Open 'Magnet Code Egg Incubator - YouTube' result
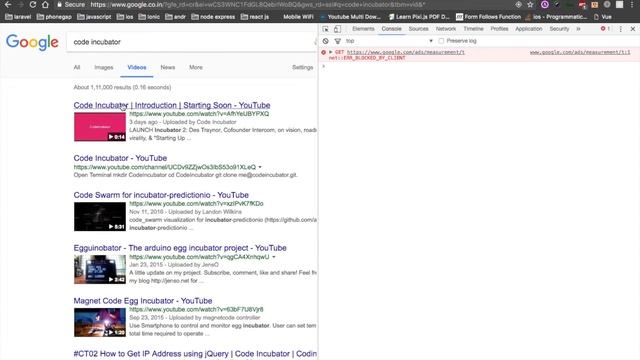 143,301
